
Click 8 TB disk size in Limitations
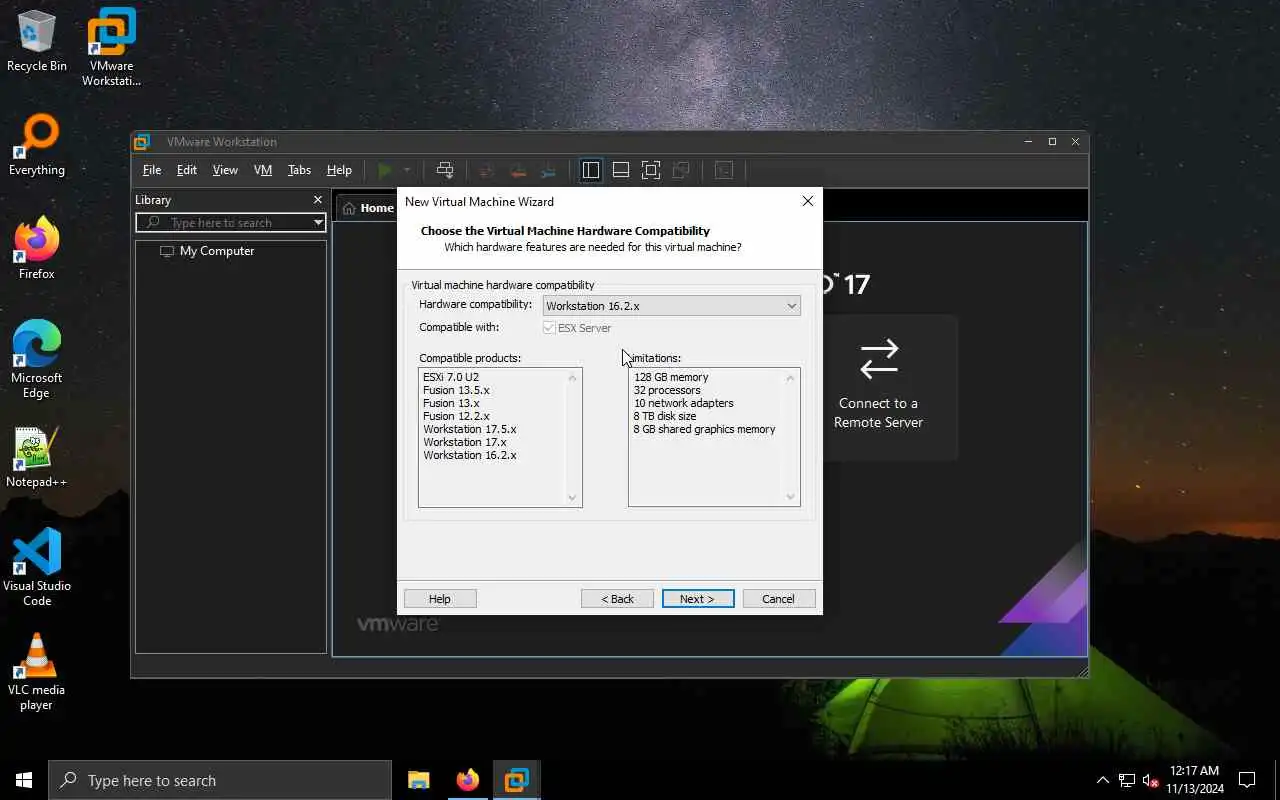tap(665, 416)
